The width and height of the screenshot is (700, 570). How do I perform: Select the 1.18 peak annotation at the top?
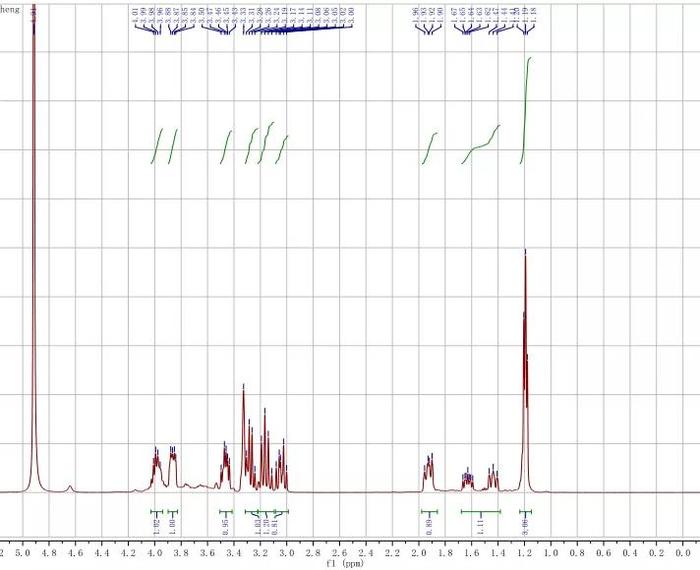[534, 15]
